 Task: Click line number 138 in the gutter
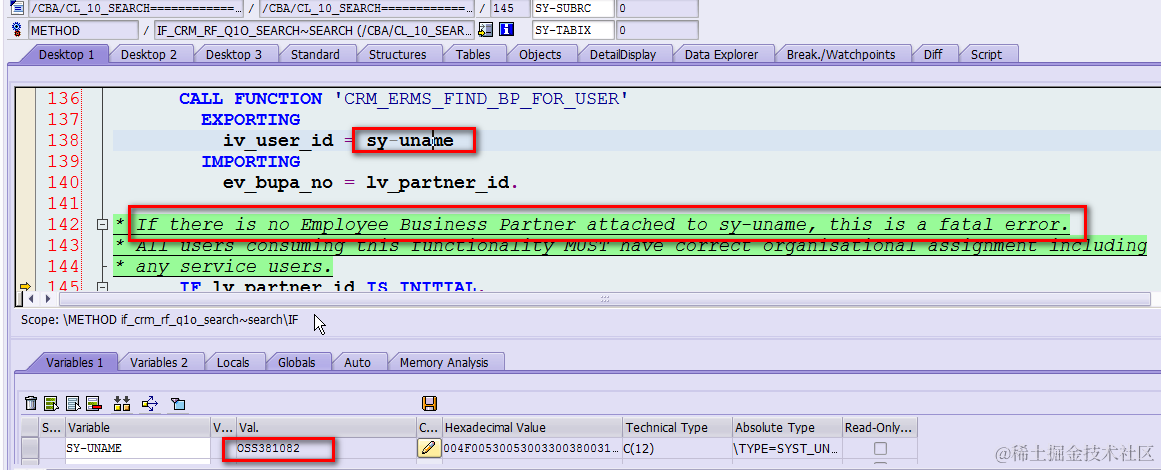click(63, 141)
